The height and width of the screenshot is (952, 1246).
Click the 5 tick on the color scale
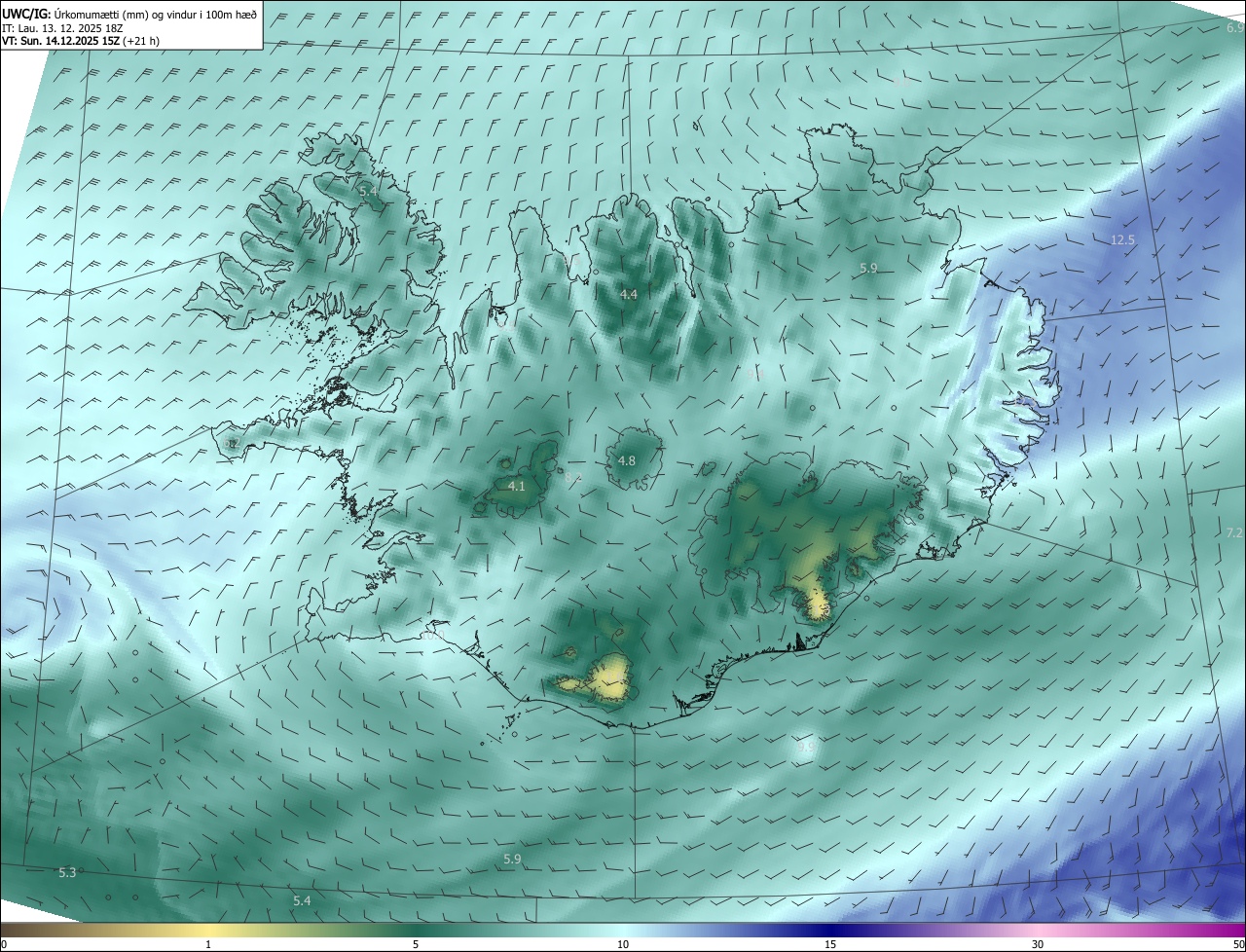tap(416, 944)
